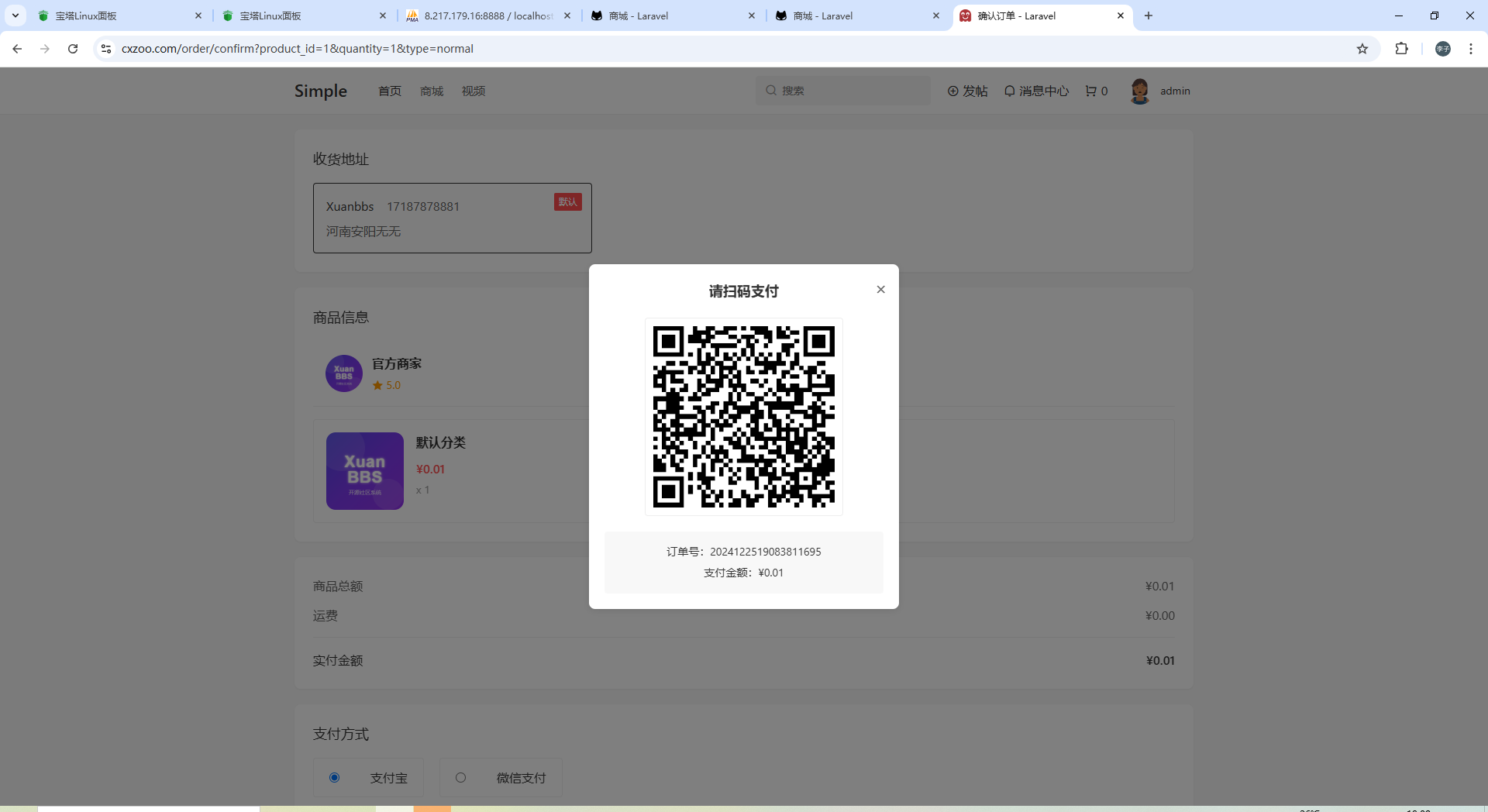
Task: Open the 消息中心 notifications
Action: tap(1037, 91)
